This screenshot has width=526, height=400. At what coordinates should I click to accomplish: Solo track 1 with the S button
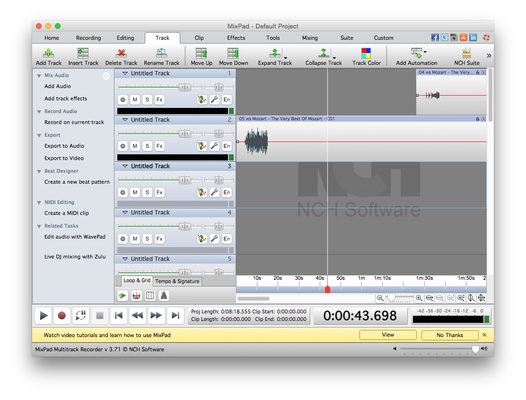pos(147,100)
